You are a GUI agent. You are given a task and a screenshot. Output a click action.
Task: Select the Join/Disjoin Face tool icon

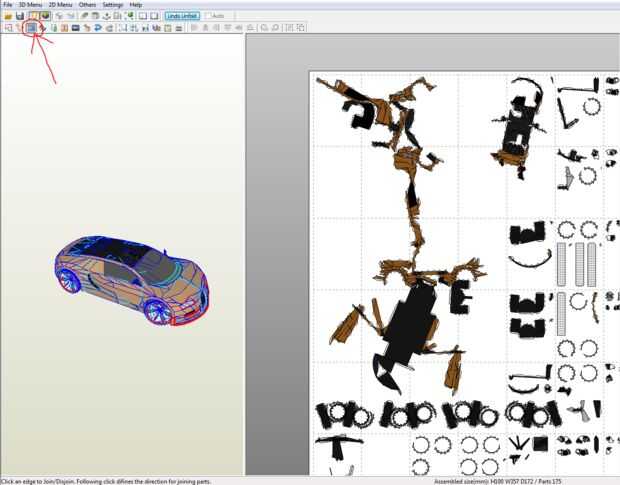(31, 28)
